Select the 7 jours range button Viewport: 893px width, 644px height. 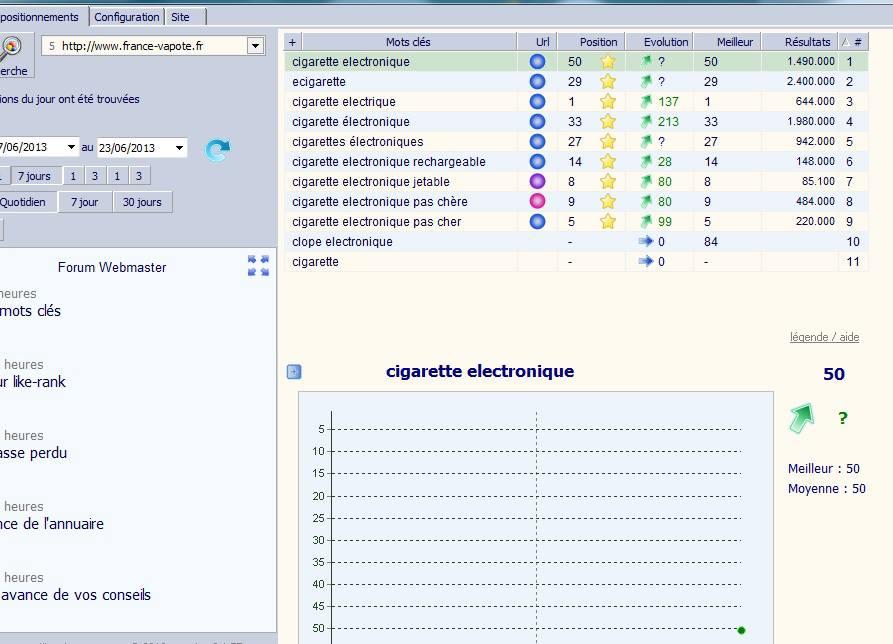(34, 176)
